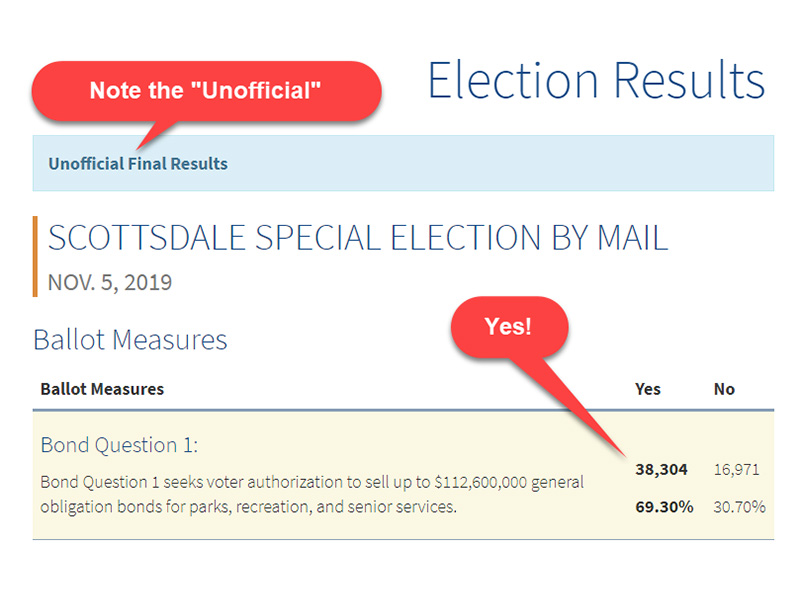Click the "Ballot Measures" section heading
Viewport: 800px width, 600px height.
tap(130, 340)
